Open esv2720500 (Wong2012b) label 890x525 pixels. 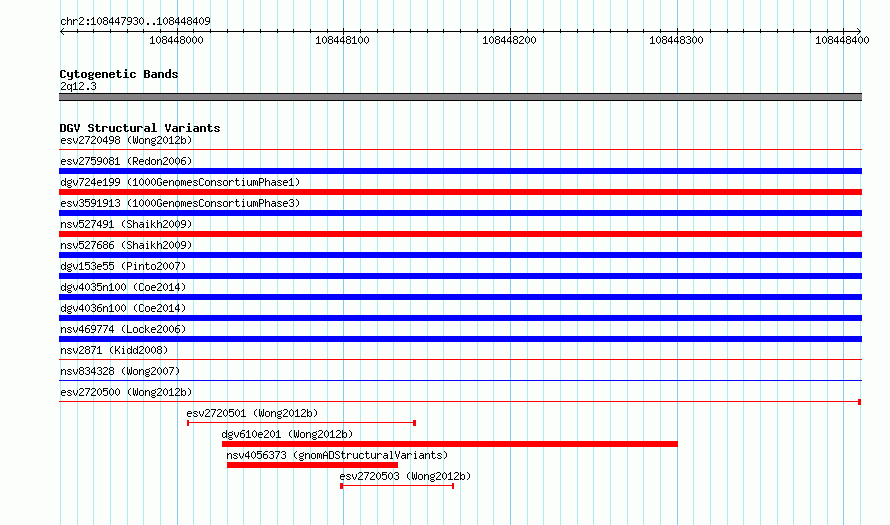point(126,392)
